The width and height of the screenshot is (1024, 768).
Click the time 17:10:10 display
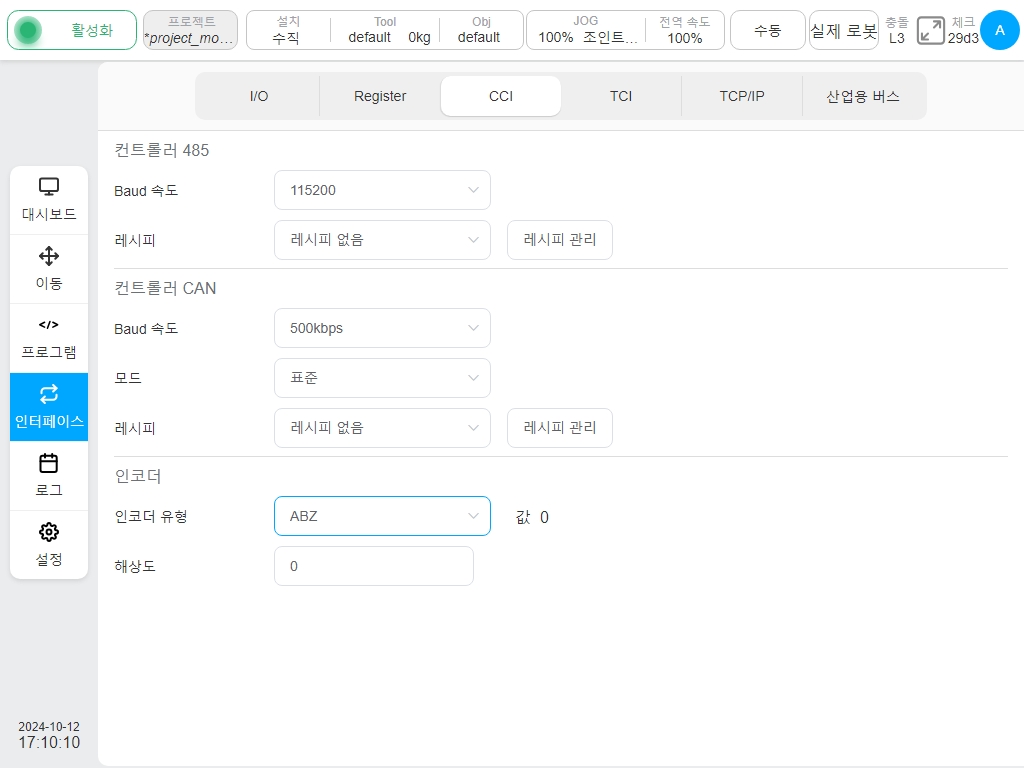(x=49, y=743)
